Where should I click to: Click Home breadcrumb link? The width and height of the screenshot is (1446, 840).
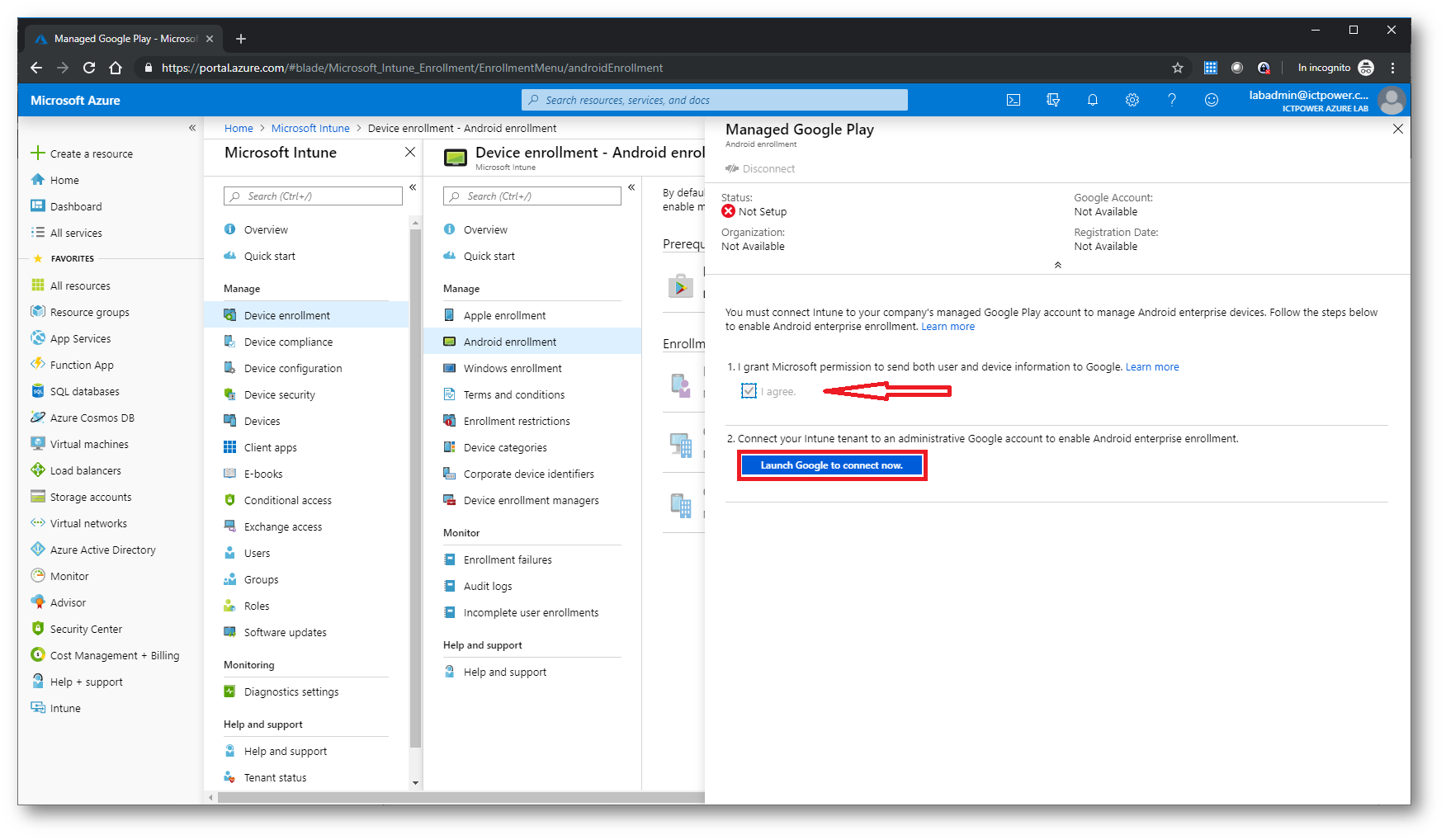pos(239,128)
